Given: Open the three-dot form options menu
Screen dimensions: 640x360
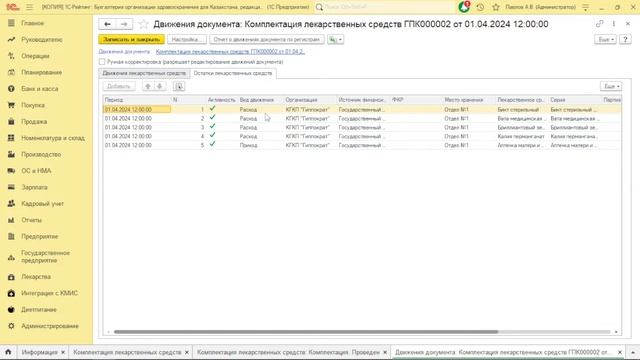Looking at the screenshot, I should (613, 24).
